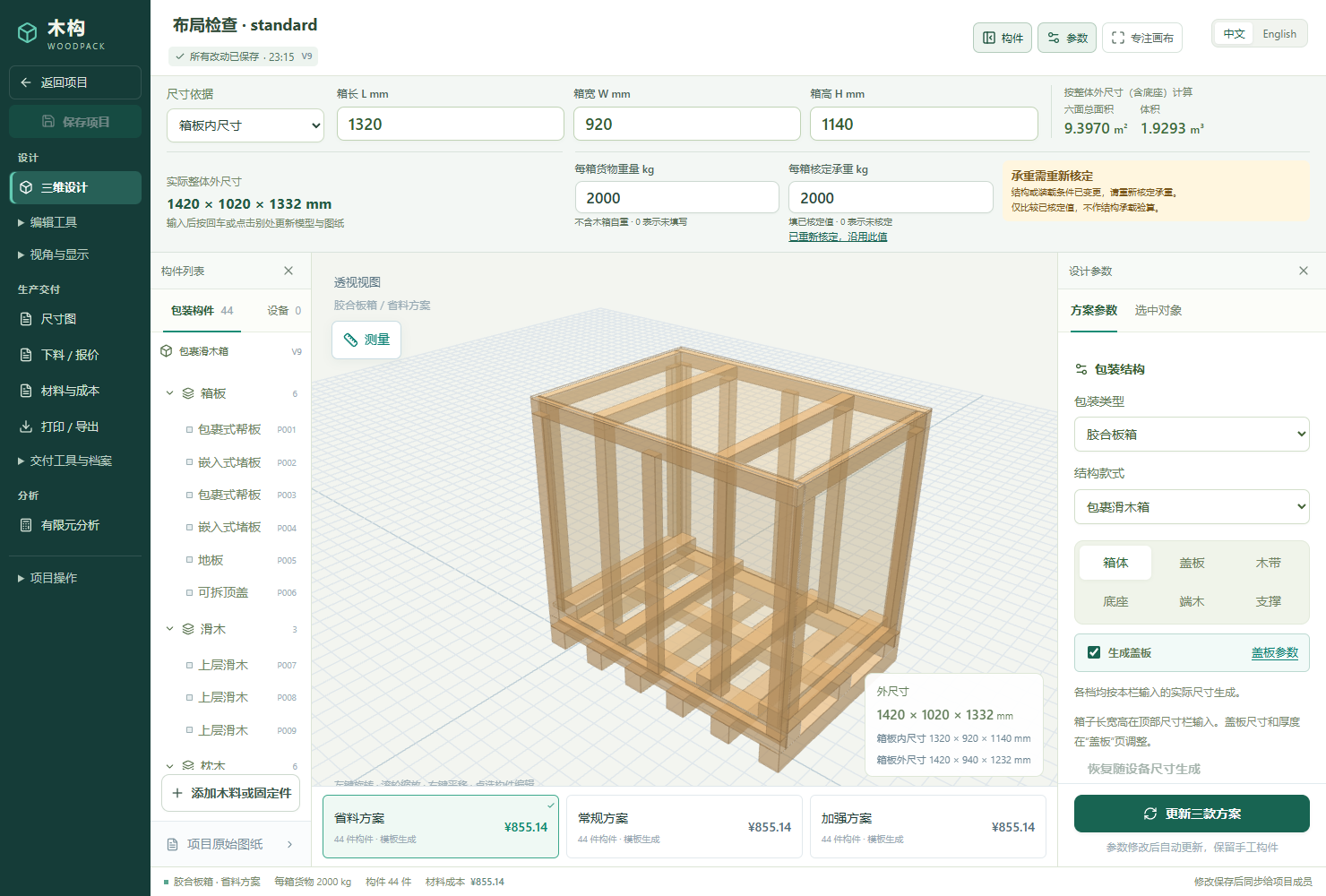Image resolution: width=1326 pixels, height=896 pixels.
Task: Toggle the 参数 panel button
Action: (1067, 38)
